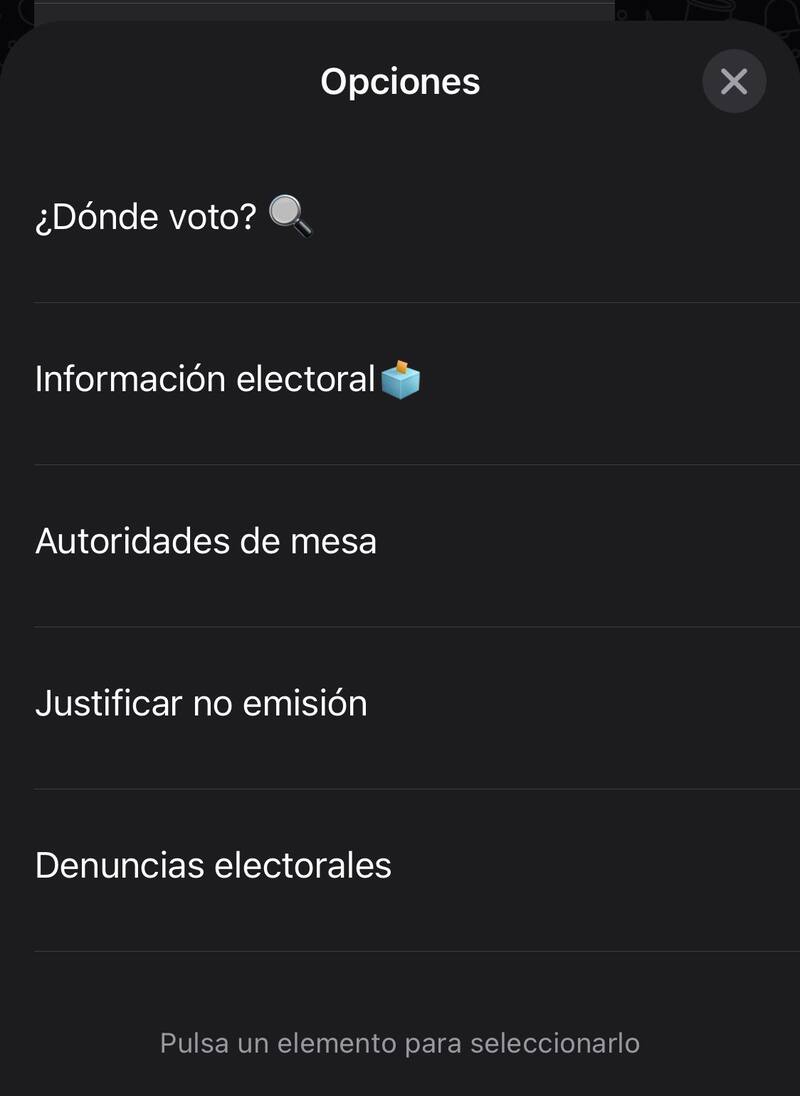Tap the ballot box emoji

click(x=401, y=379)
